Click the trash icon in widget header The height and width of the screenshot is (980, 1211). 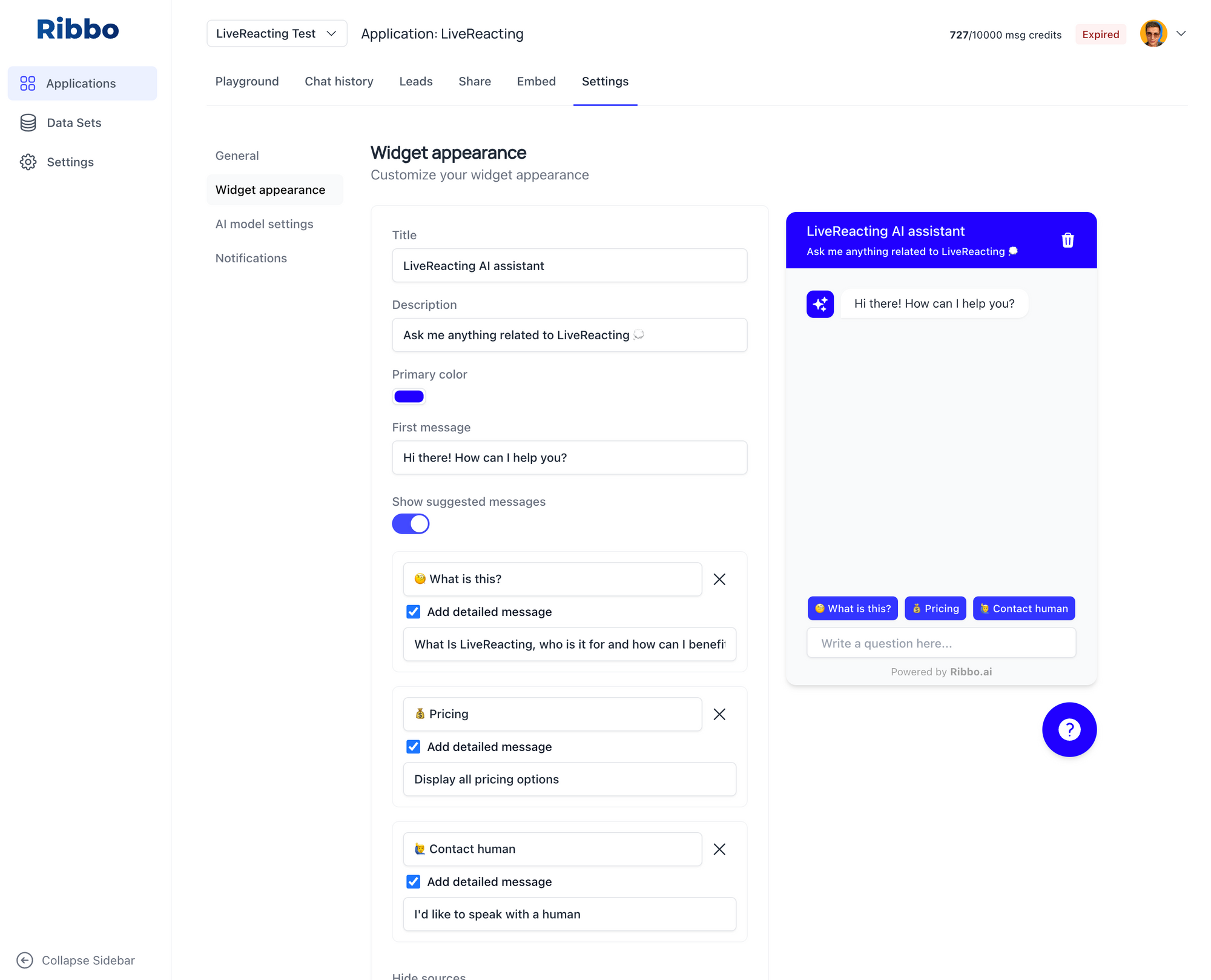[x=1067, y=240]
